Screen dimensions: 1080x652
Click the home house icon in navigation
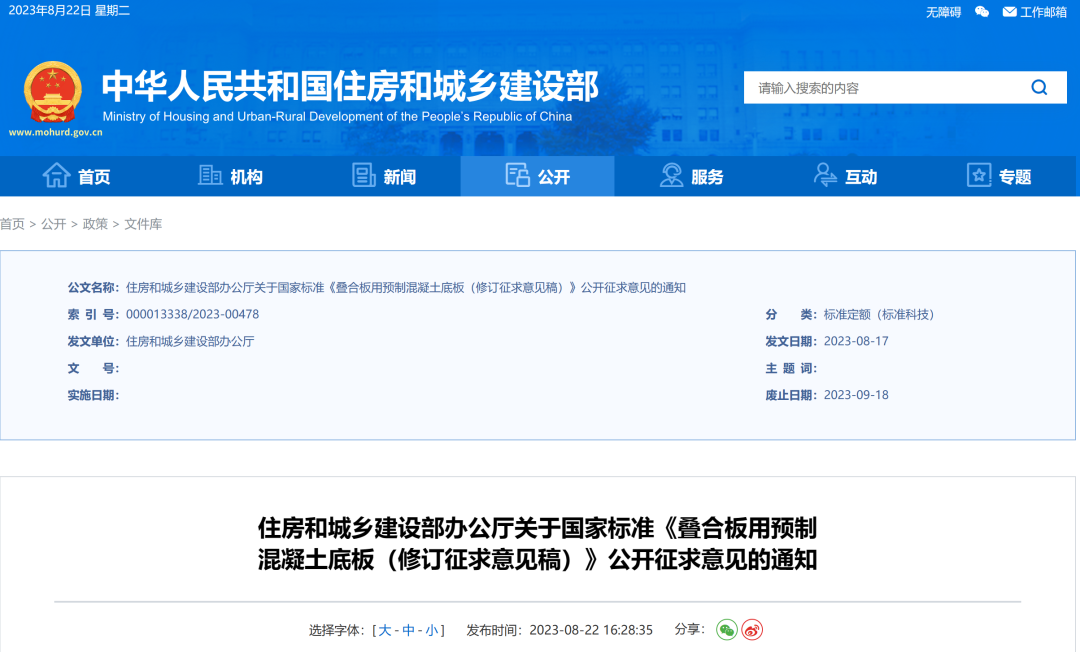(56, 176)
